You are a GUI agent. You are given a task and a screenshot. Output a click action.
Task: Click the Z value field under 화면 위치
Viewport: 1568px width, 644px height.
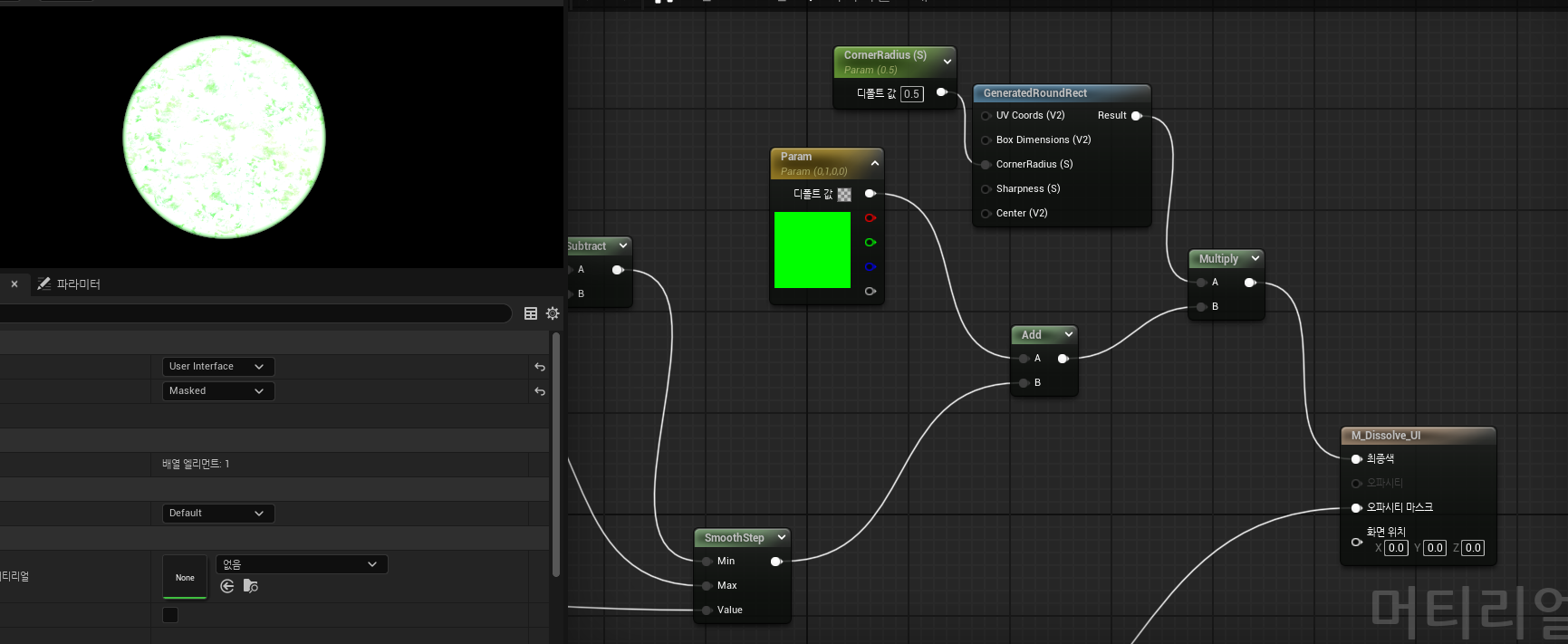pos(1473,548)
